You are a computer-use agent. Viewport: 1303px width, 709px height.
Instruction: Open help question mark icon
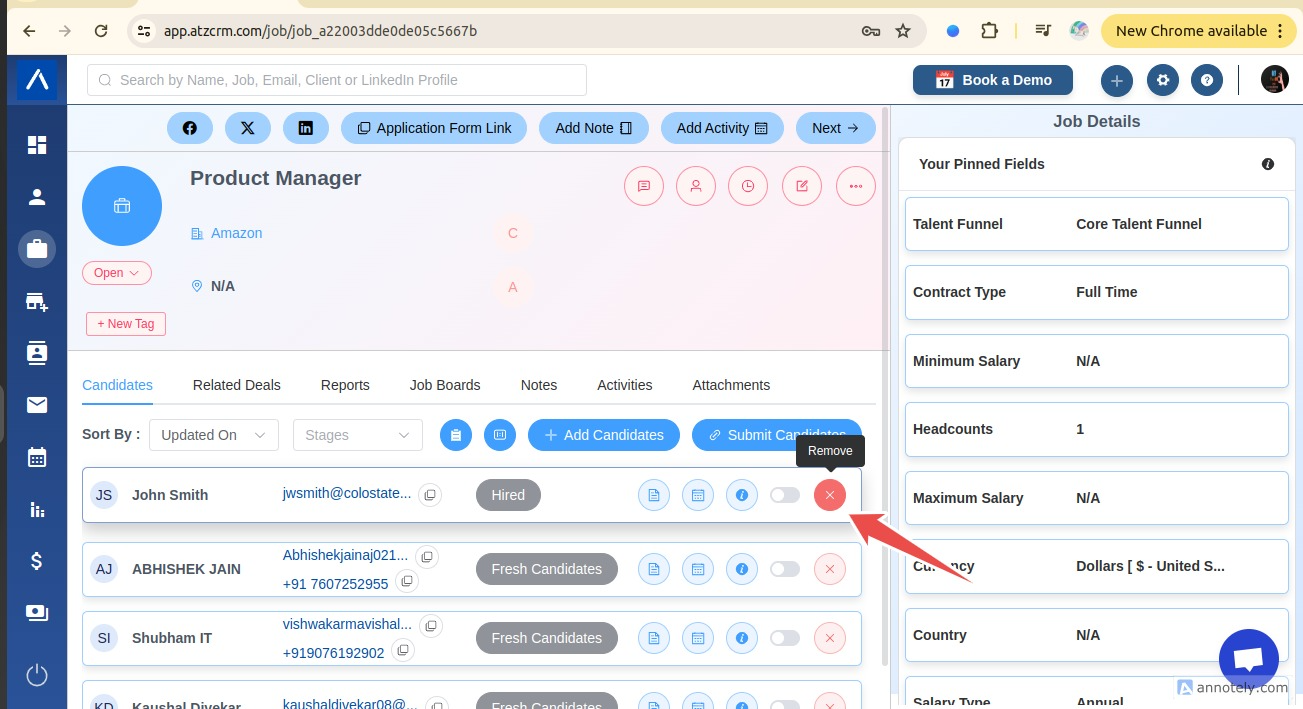(x=1207, y=80)
